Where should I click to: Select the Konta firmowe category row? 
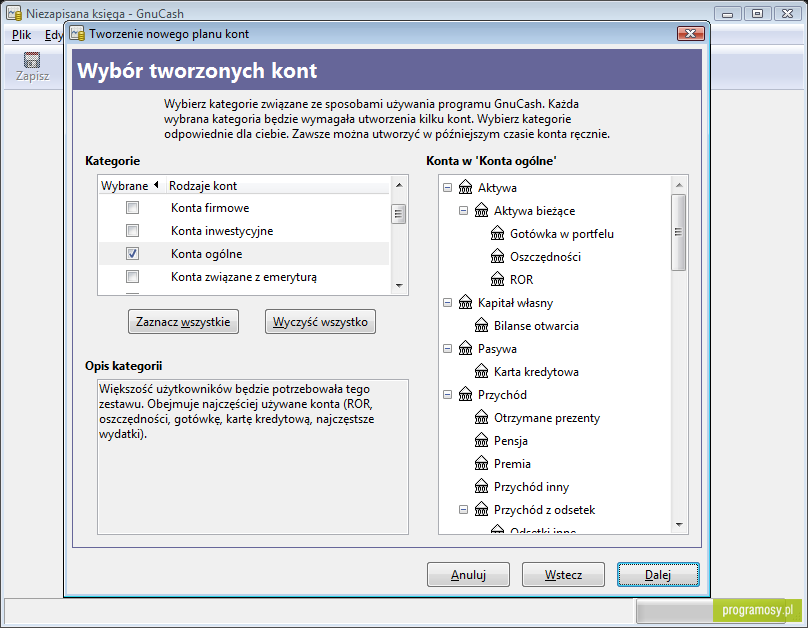tap(244, 208)
